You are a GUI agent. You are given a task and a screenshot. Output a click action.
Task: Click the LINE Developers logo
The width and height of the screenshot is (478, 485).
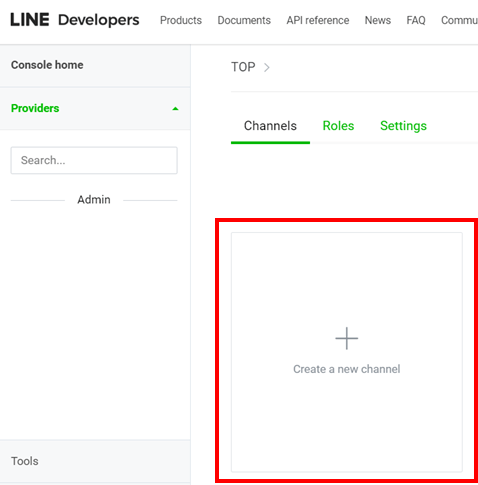tap(75, 20)
